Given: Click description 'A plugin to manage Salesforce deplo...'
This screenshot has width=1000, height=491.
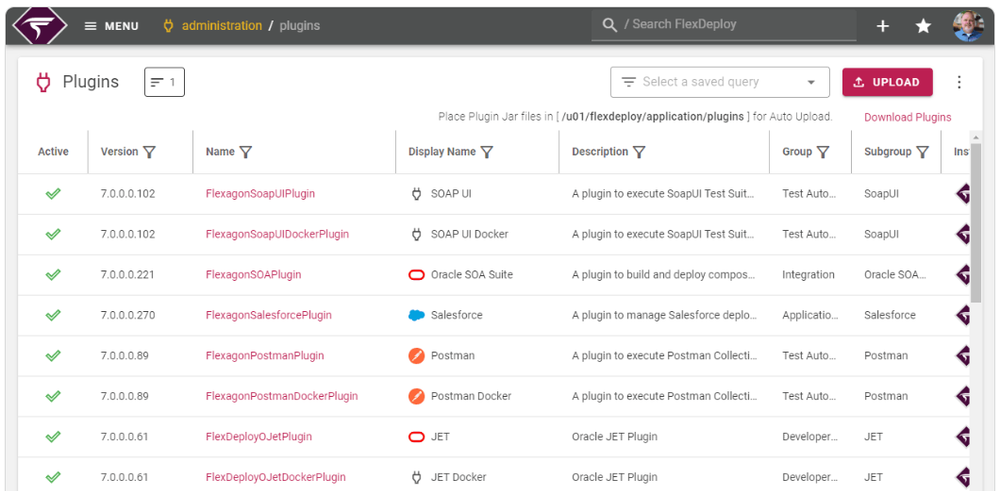Looking at the screenshot, I should (663, 315).
